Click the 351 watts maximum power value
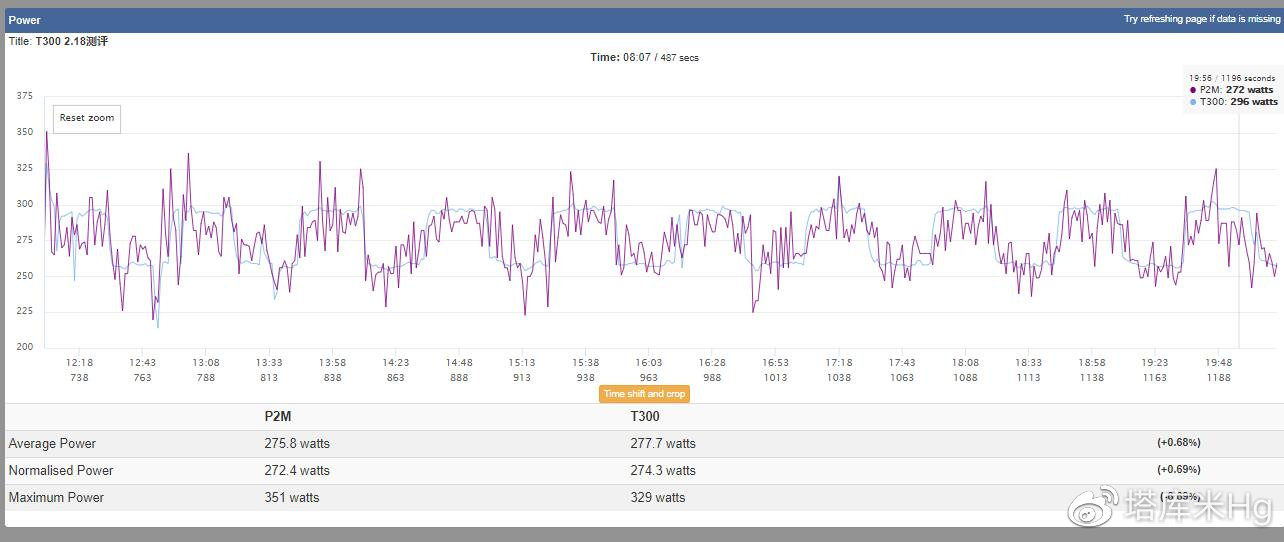The width and height of the screenshot is (1284, 542). pos(292,498)
